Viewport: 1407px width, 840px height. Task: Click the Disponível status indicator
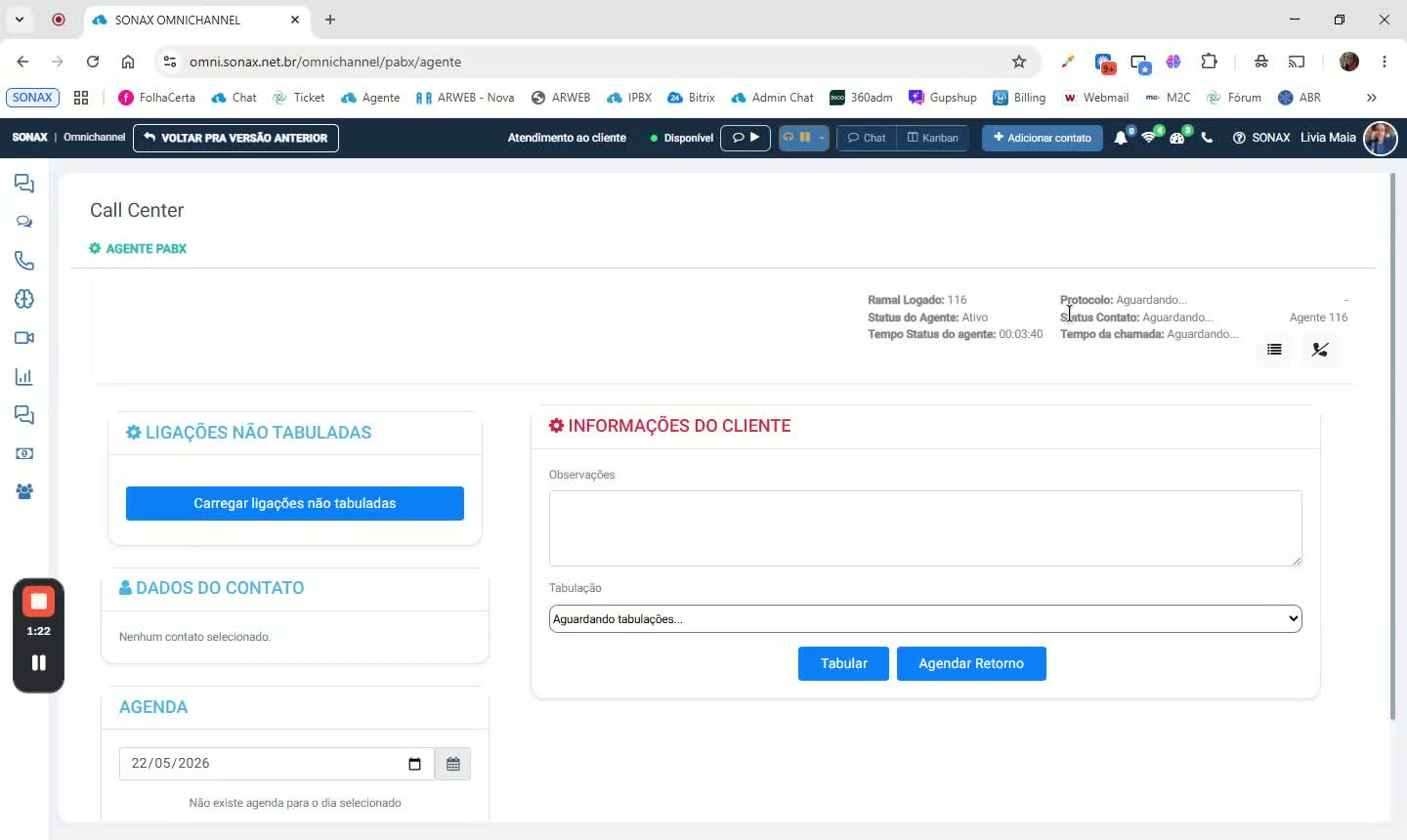682,138
